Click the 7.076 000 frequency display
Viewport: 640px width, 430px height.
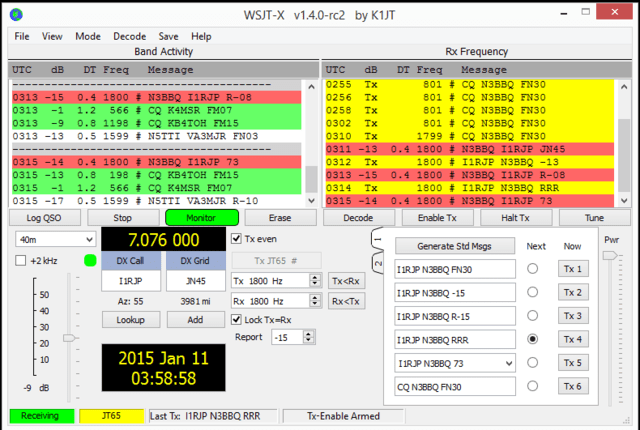pos(163,239)
